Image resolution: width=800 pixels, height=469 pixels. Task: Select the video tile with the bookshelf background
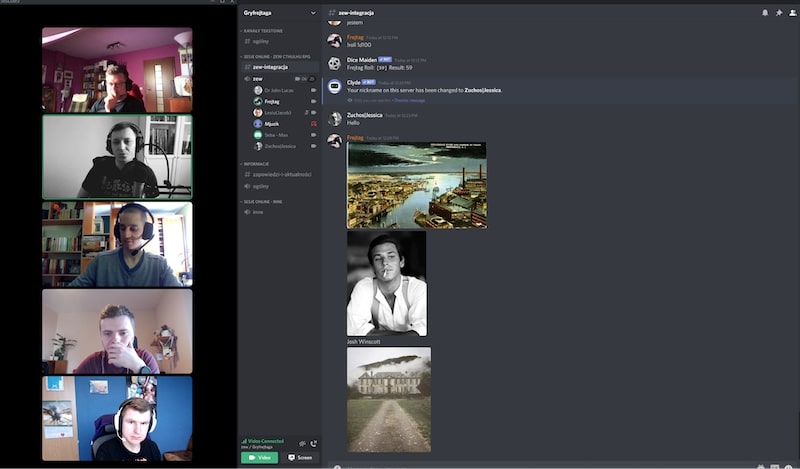(x=117, y=244)
